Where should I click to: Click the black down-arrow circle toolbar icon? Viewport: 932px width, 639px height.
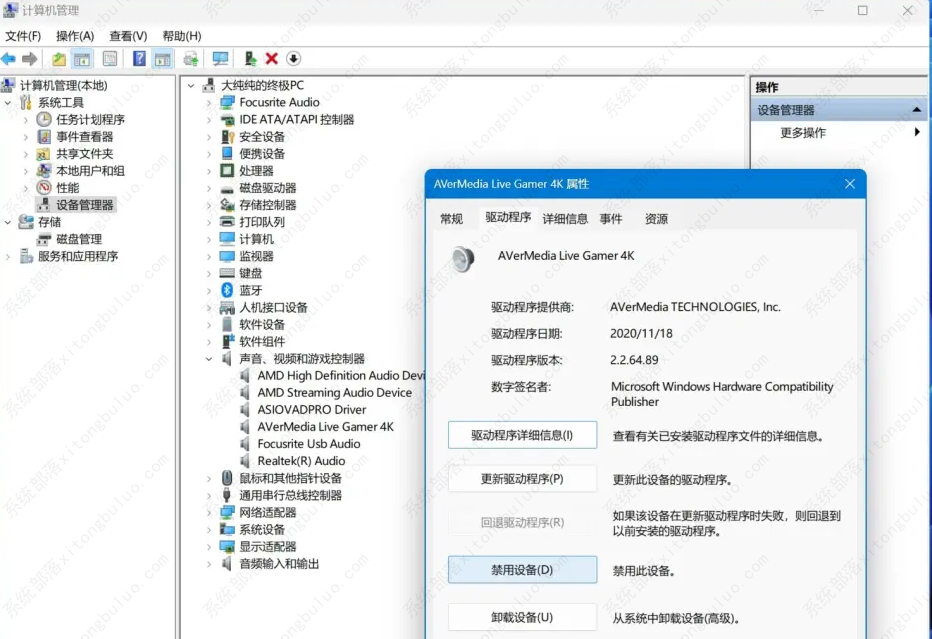pyautogui.click(x=293, y=59)
